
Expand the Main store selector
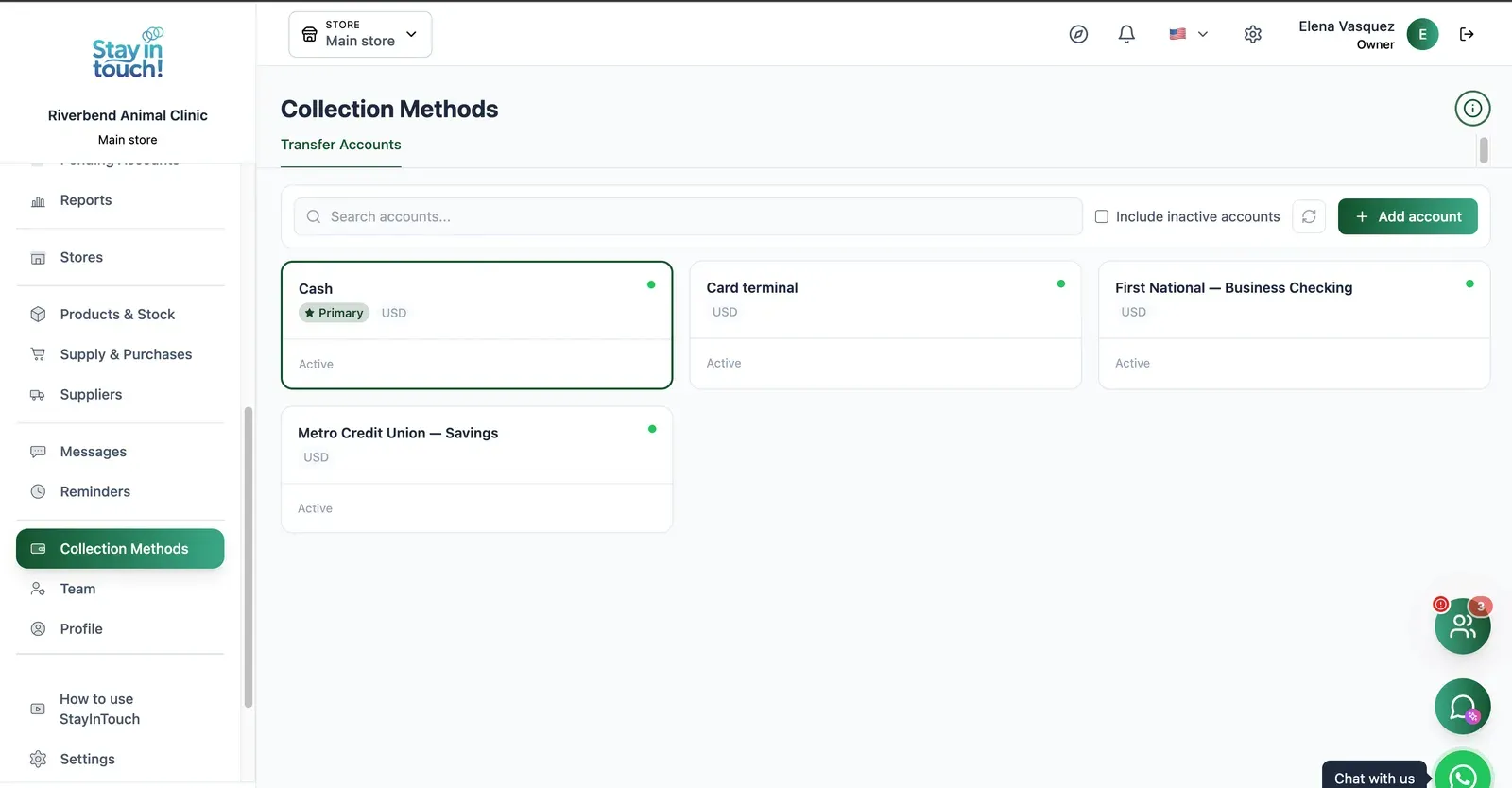click(360, 34)
